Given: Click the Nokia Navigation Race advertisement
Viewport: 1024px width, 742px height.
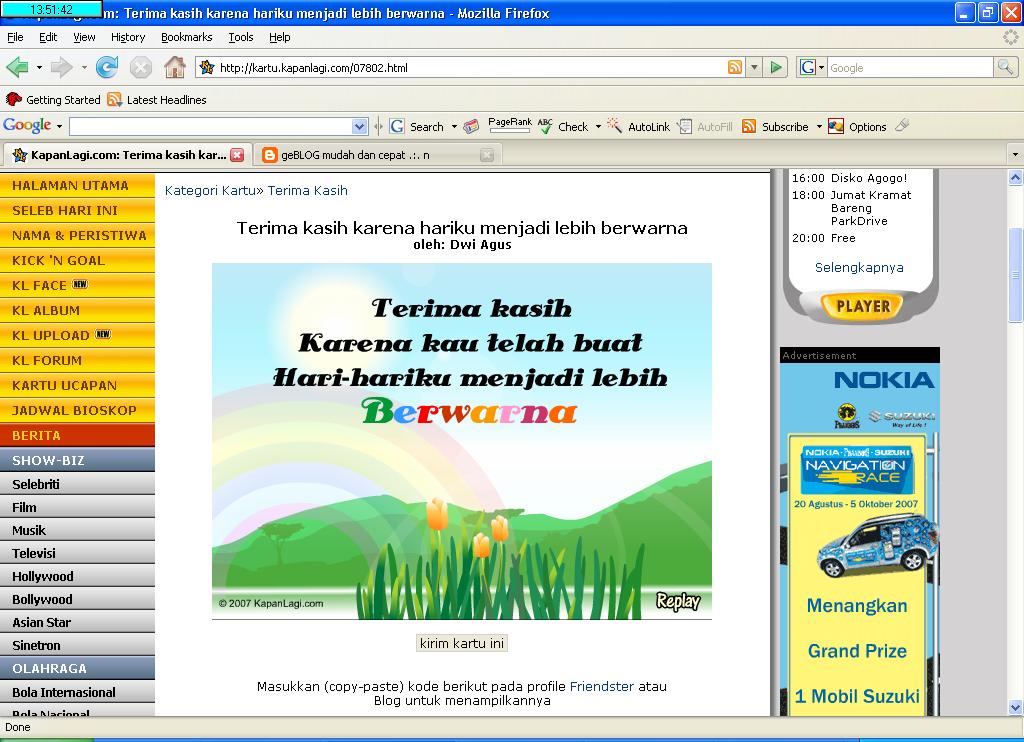Looking at the screenshot, I should [x=859, y=539].
